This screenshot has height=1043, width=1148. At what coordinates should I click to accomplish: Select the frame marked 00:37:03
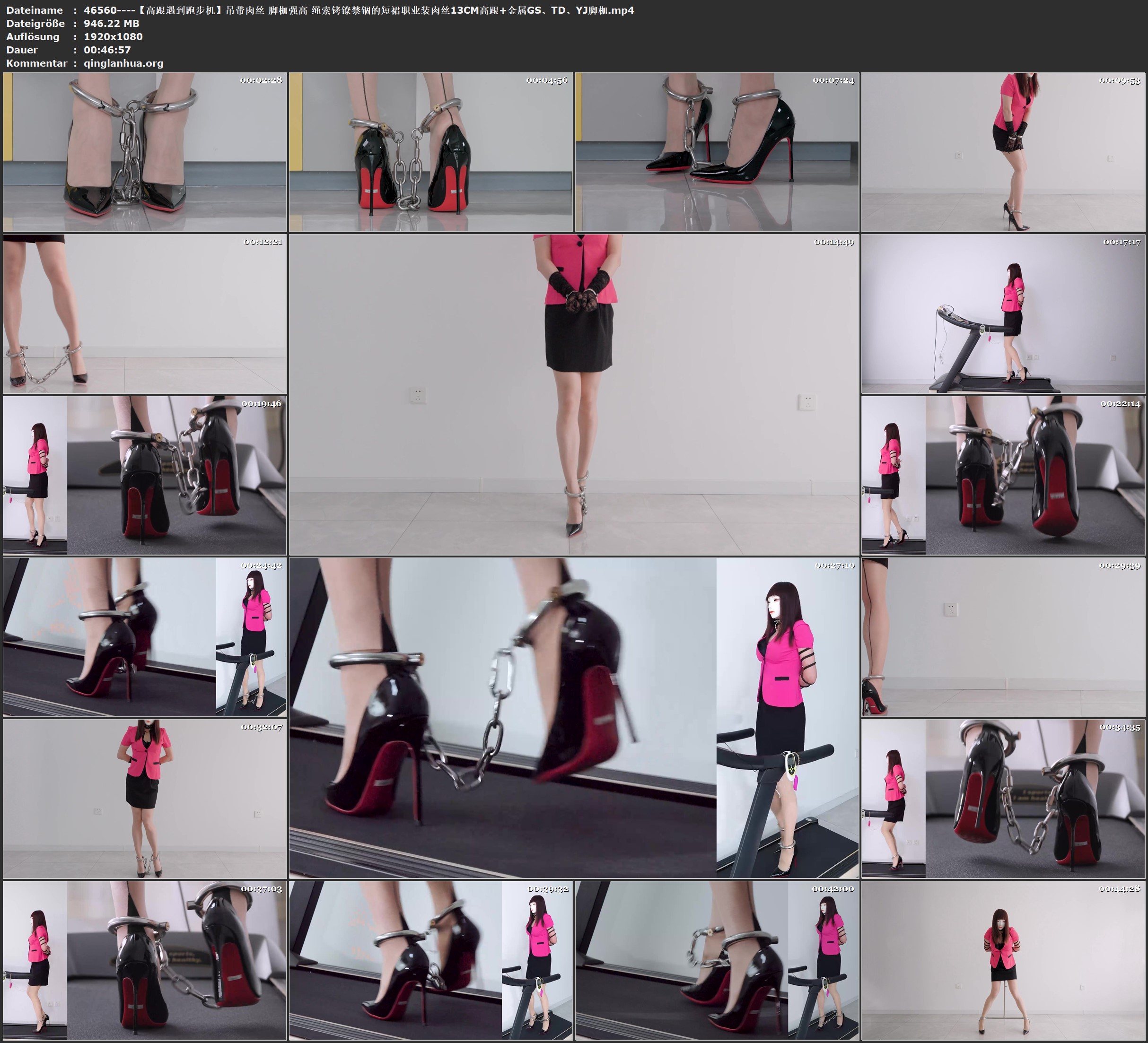coord(145,960)
